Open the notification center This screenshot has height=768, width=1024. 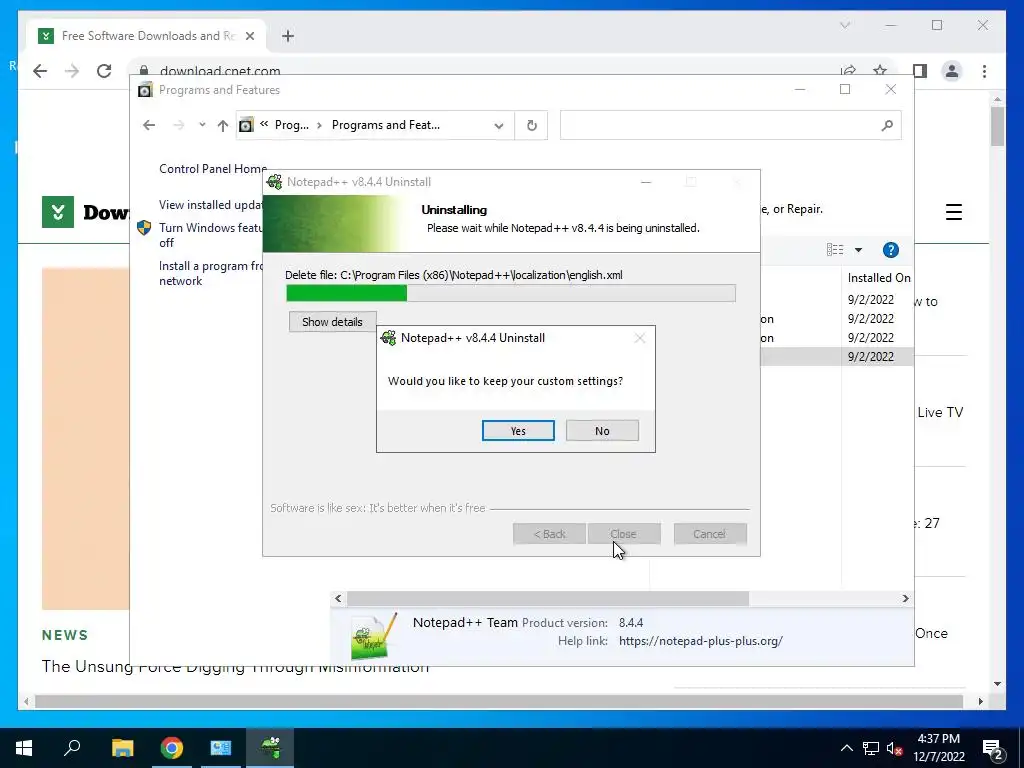[993, 748]
